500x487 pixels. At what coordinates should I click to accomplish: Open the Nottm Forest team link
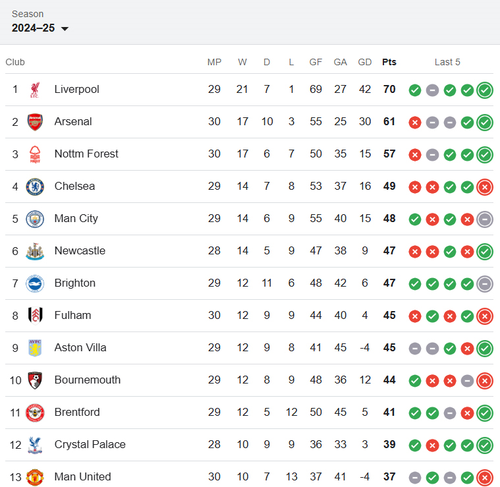pyautogui.click(x=86, y=154)
